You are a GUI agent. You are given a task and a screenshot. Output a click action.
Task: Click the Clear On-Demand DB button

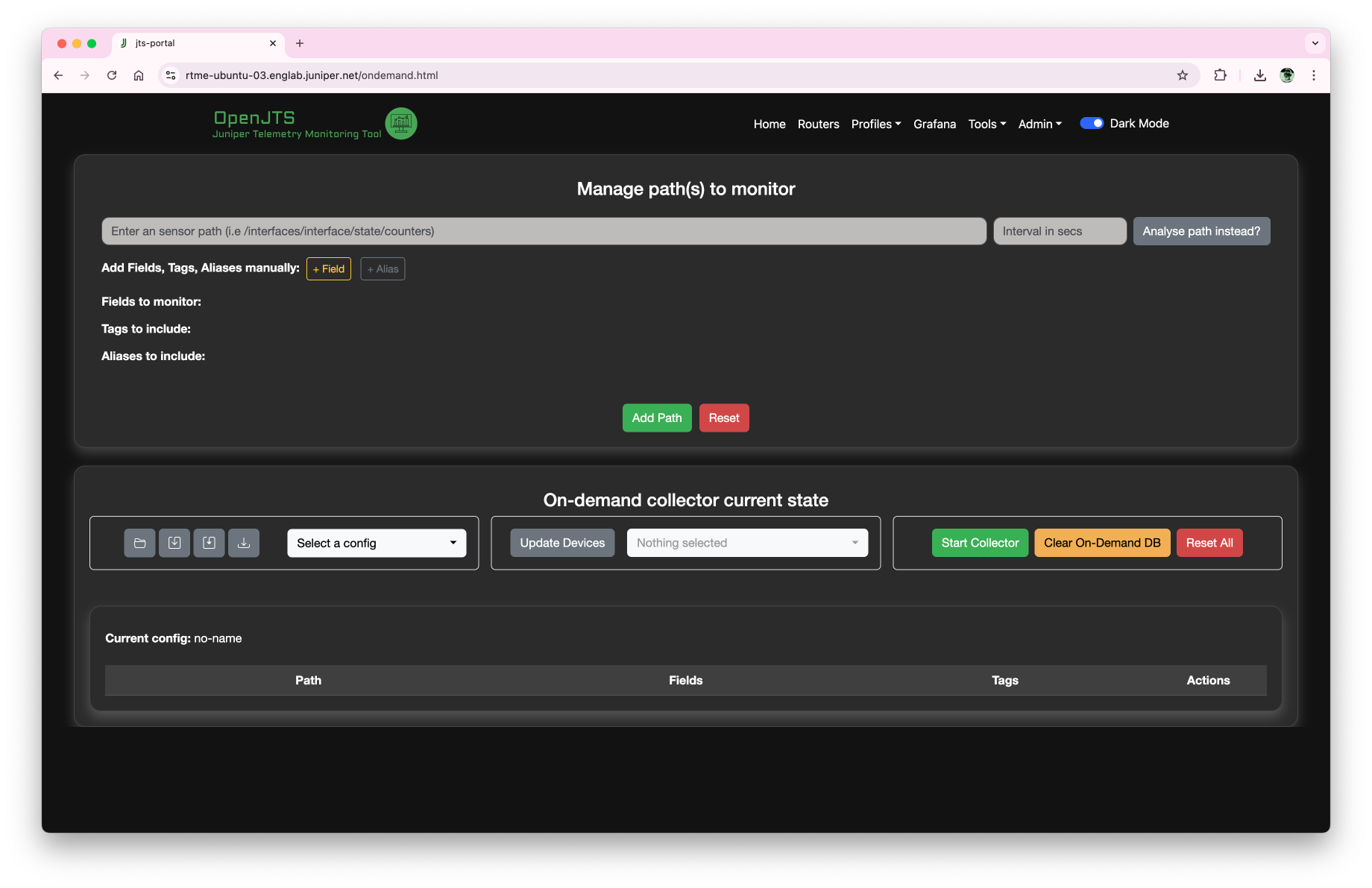coord(1102,543)
